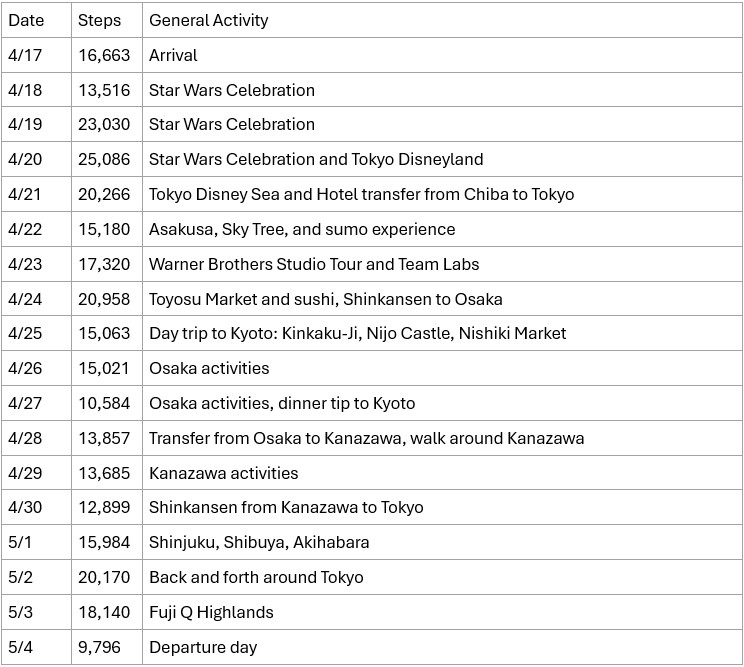
Task: Select the Day trip to Kyoto cell
Action: [x=357, y=333]
